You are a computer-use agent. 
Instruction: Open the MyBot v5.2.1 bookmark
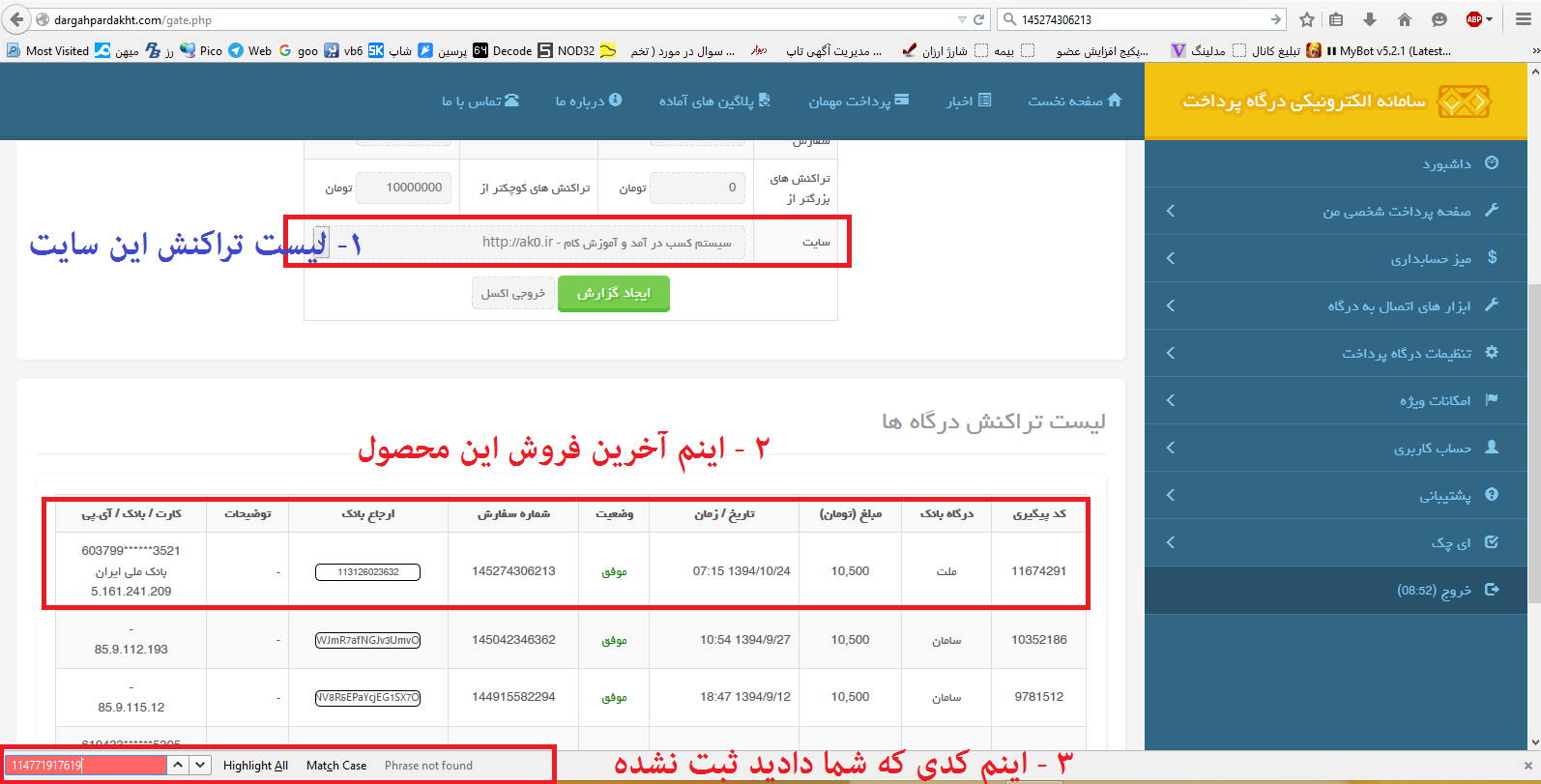click(1379, 50)
